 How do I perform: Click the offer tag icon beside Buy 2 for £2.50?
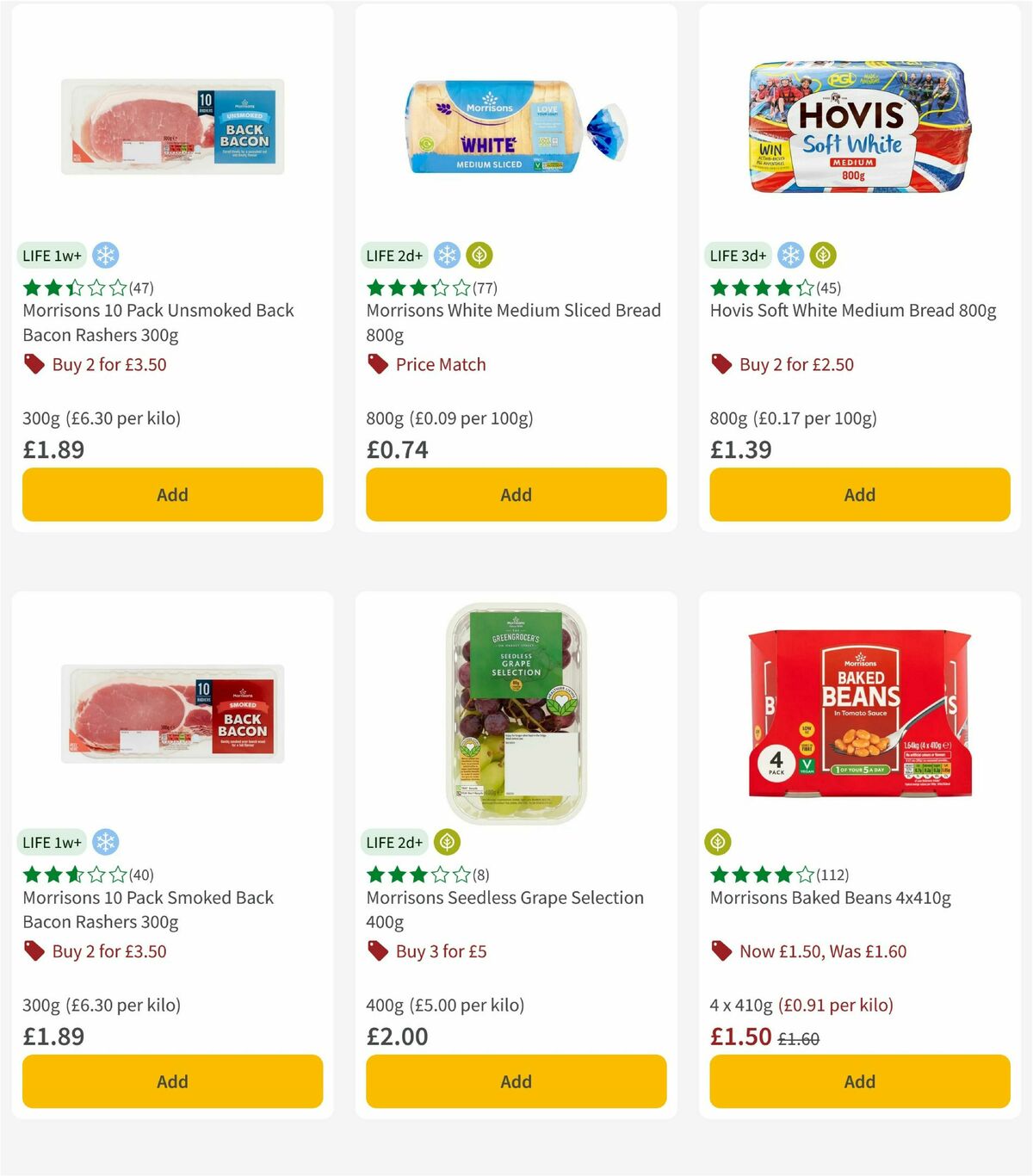(721, 364)
